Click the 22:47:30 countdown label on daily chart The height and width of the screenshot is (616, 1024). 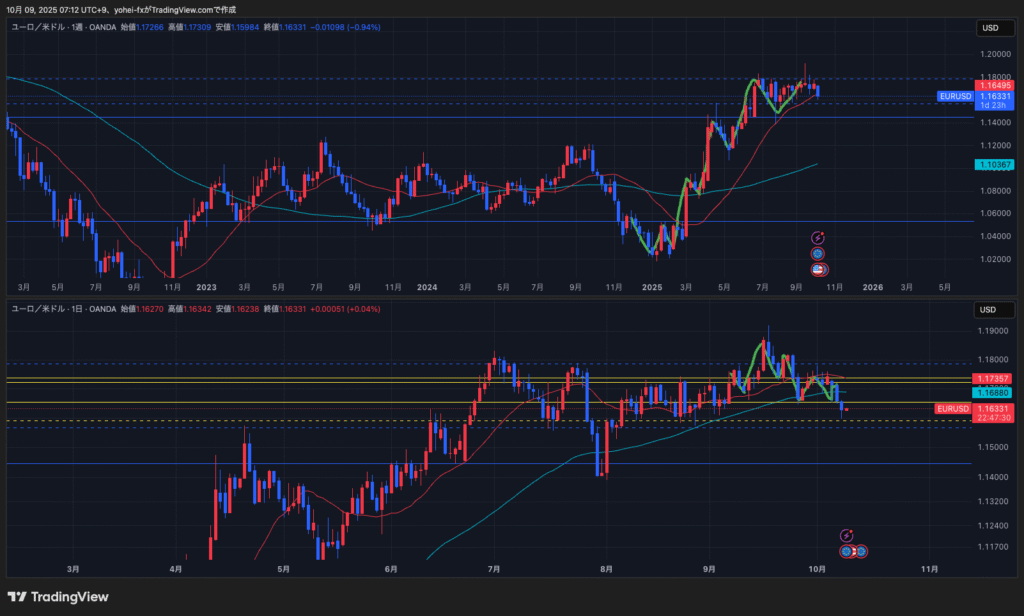pos(994,418)
